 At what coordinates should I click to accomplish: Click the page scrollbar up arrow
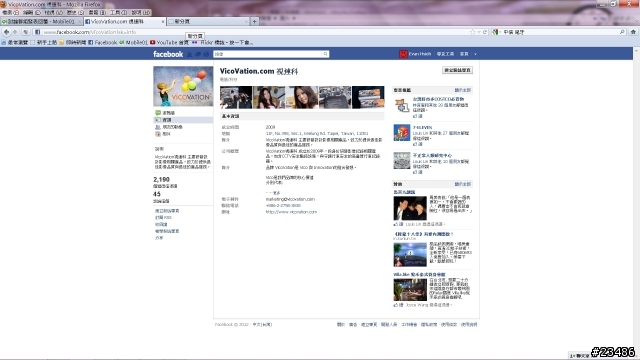[x=636, y=51]
